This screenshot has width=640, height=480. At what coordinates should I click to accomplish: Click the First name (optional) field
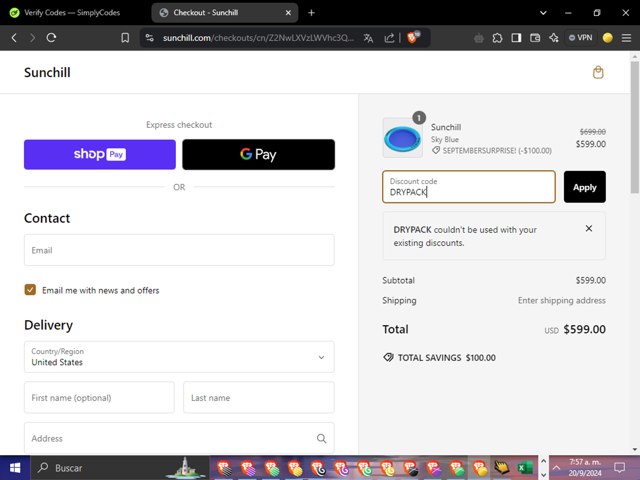(99, 397)
